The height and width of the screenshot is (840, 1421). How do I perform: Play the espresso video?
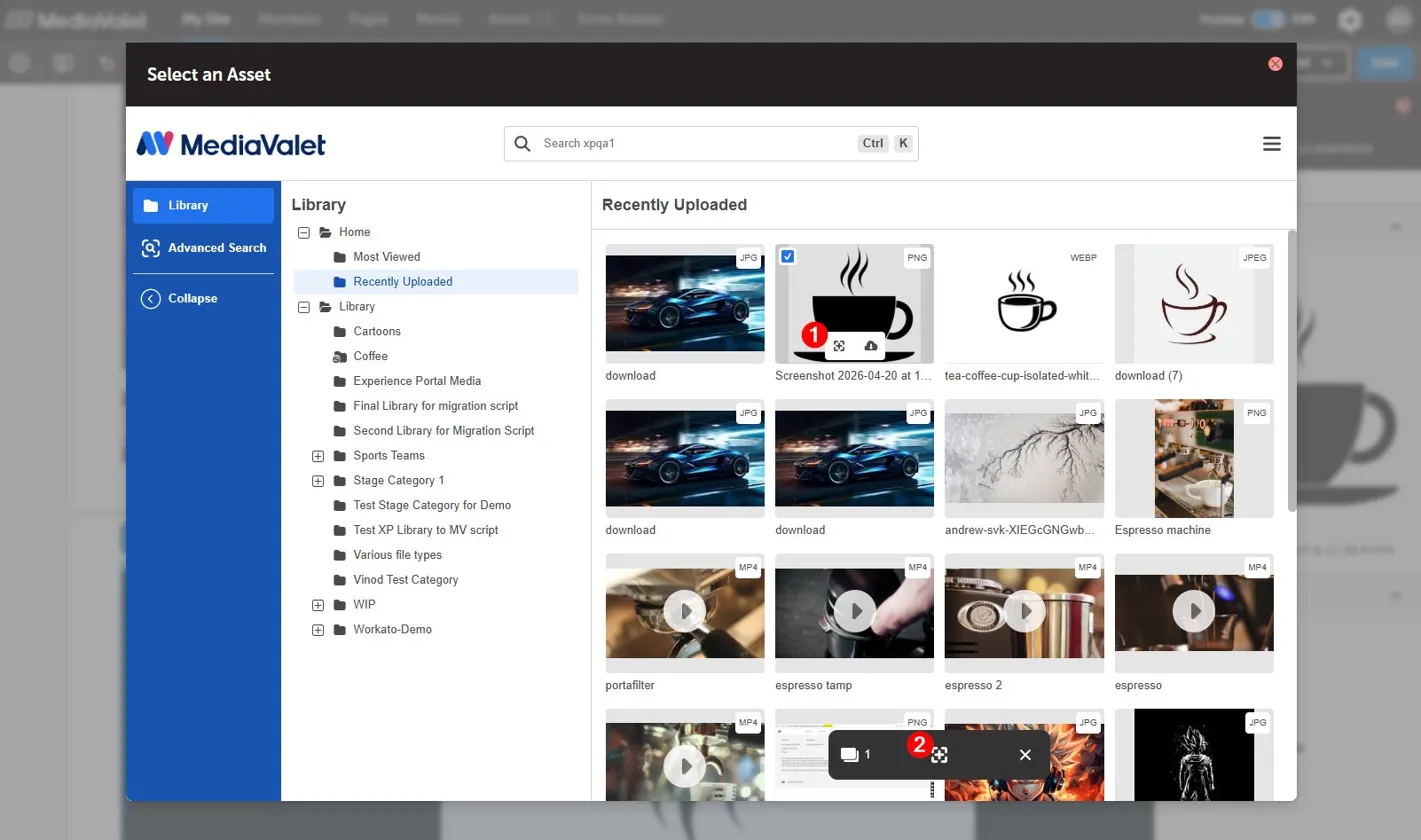tap(1194, 611)
